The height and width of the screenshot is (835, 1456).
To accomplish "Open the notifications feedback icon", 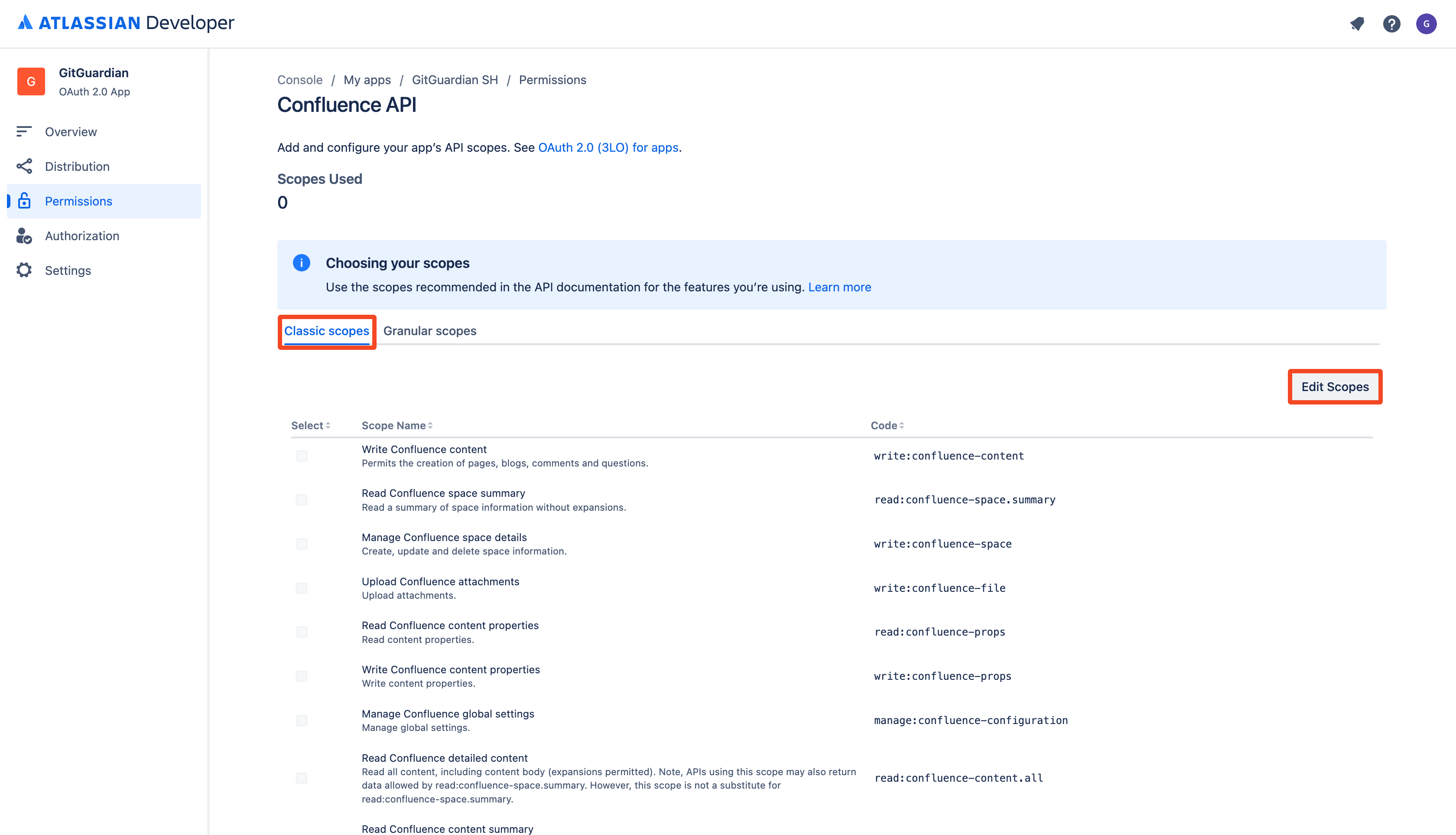I will point(1357,23).
